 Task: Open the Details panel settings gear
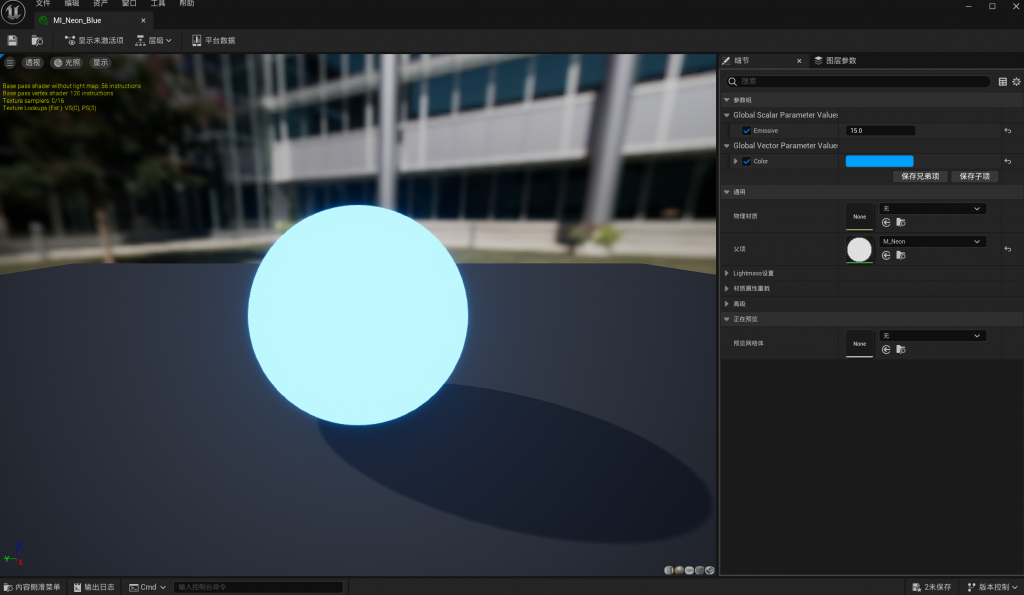pyautogui.click(x=1016, y=82)
